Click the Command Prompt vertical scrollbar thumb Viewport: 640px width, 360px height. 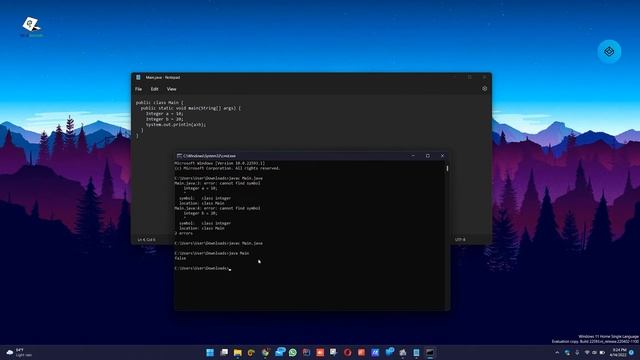447,168
